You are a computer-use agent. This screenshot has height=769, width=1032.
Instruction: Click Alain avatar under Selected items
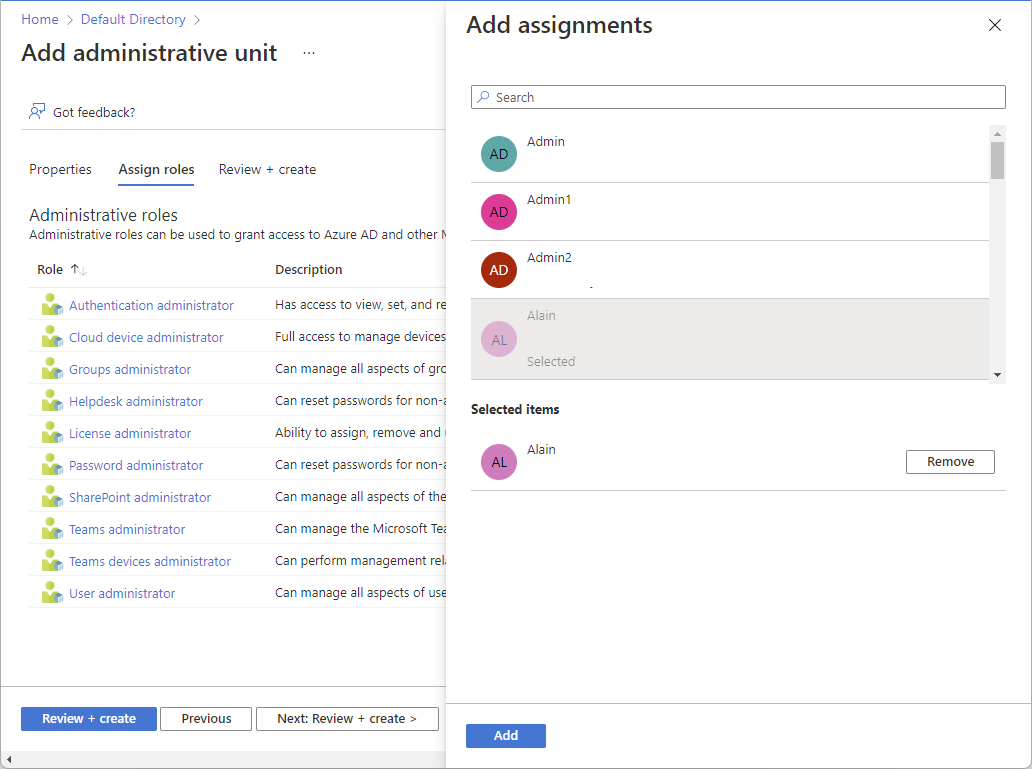pyautogui.click(x=499, y=462)
